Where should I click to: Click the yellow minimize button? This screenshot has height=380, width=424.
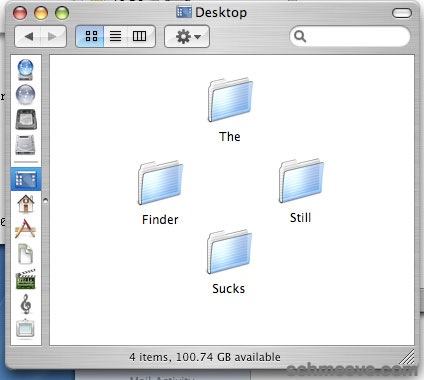41,13
